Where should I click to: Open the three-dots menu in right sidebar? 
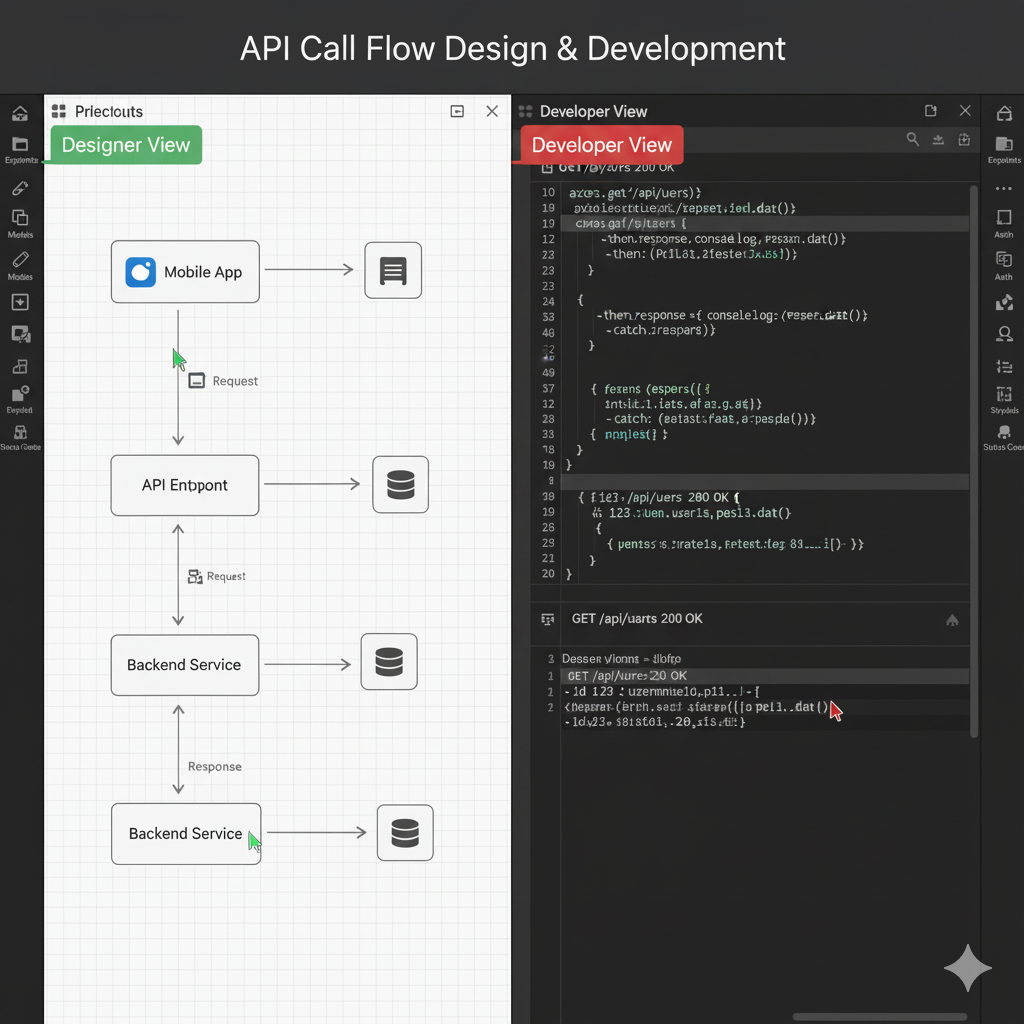[1004, 188]
